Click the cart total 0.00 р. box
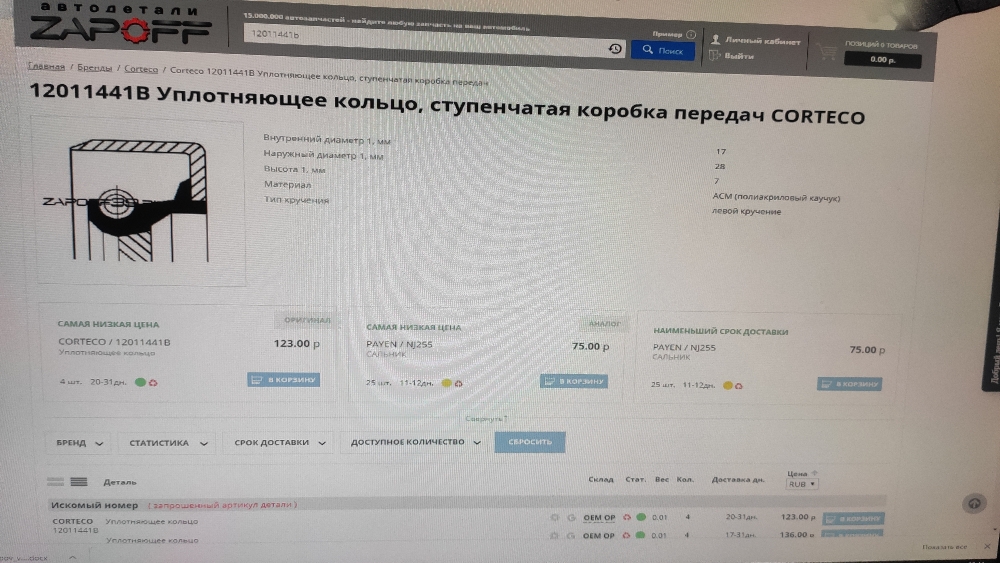Viewport: 1000px width, 563px height. [x=882, y=60]
